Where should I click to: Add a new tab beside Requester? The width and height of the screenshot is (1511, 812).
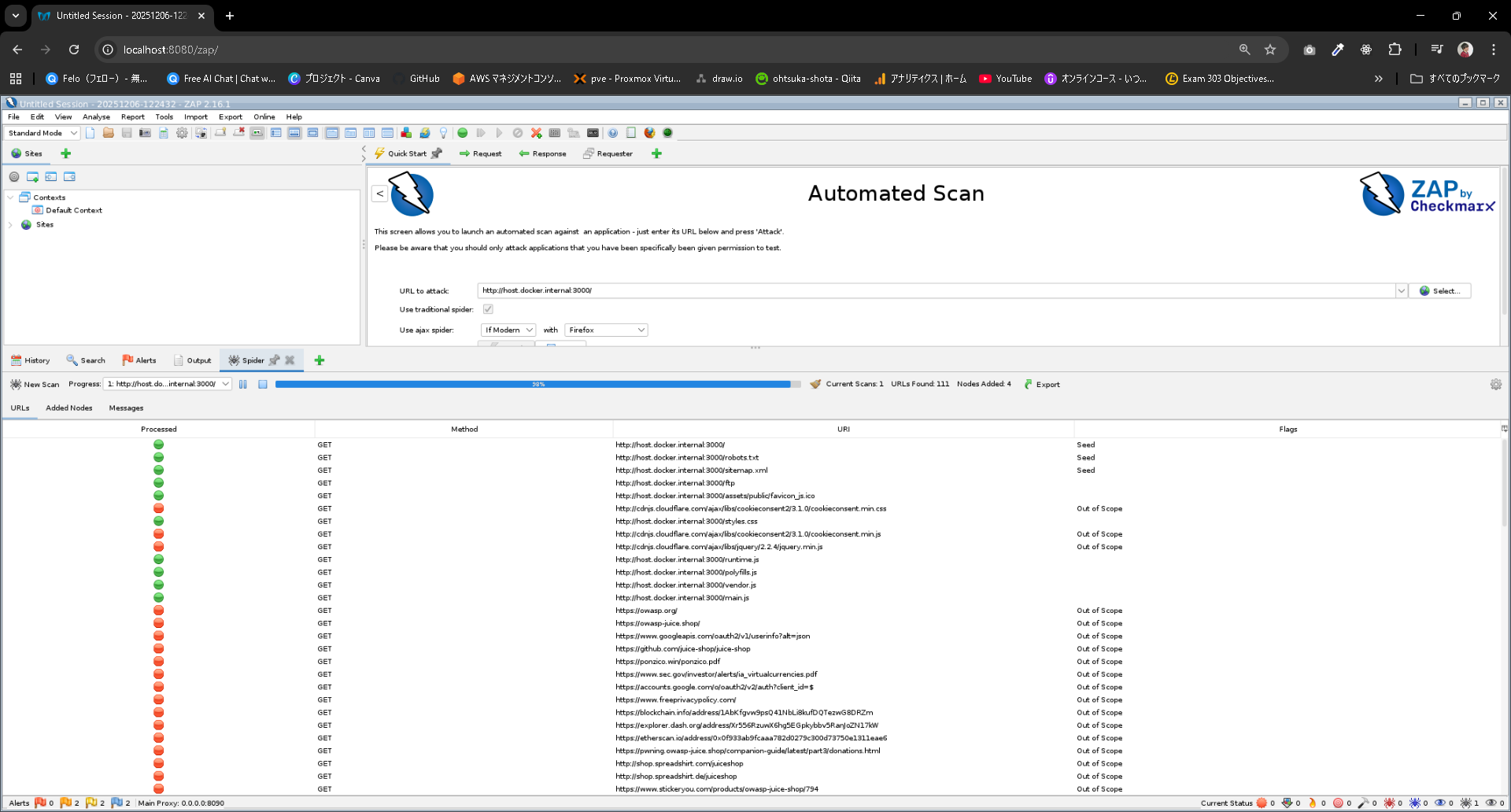[x=656, y=153]
